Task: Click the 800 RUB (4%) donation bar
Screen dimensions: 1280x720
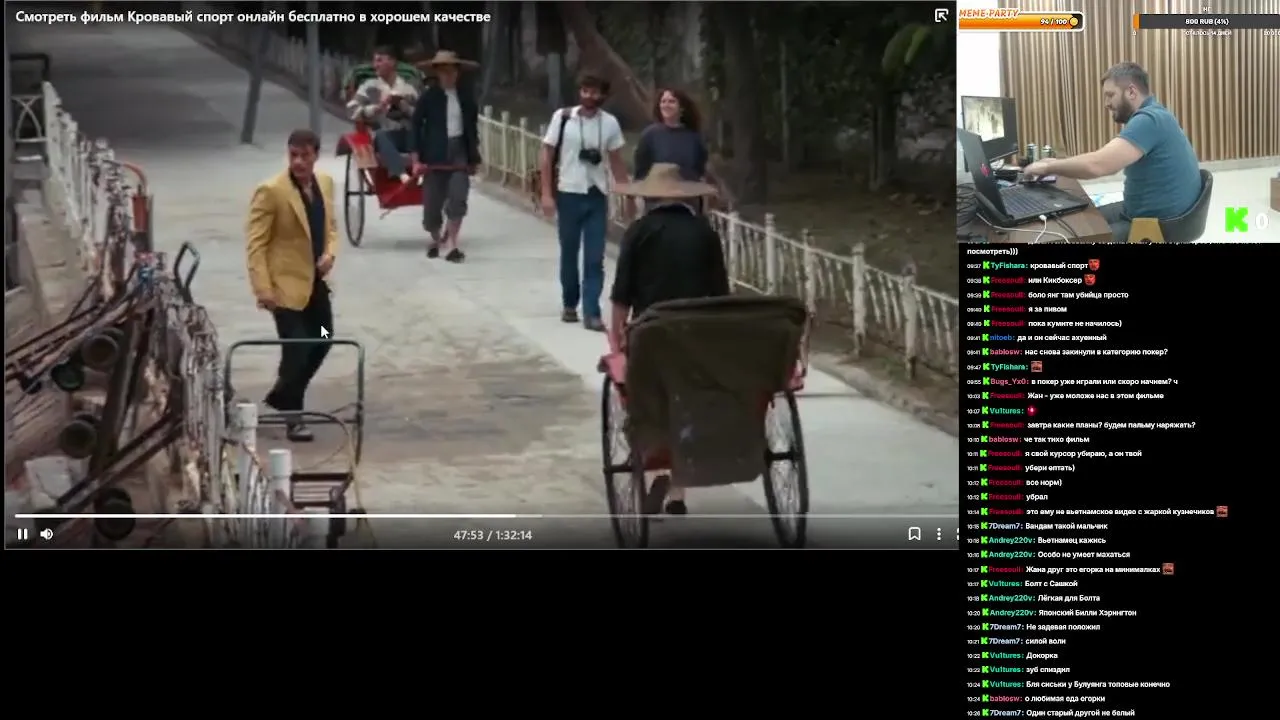Action: click(x=1206, y=21)
